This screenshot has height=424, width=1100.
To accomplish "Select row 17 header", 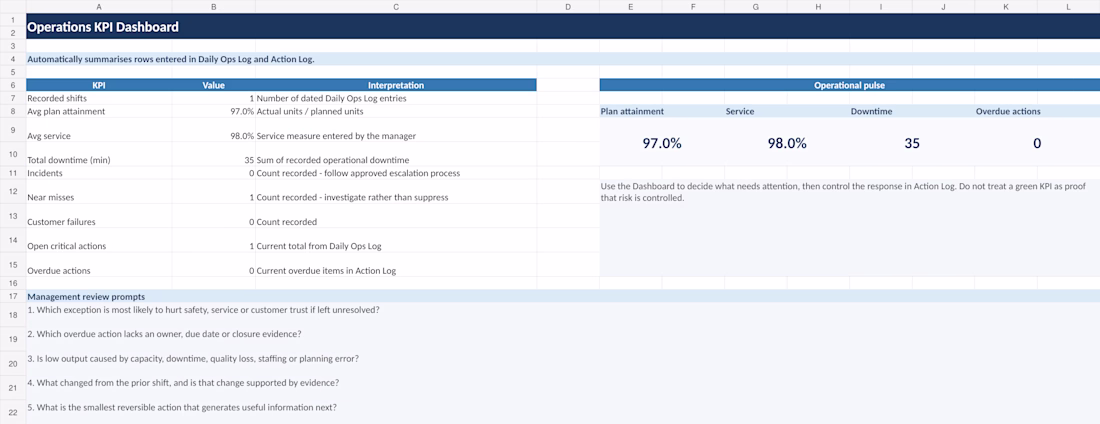I will point(13,296).
